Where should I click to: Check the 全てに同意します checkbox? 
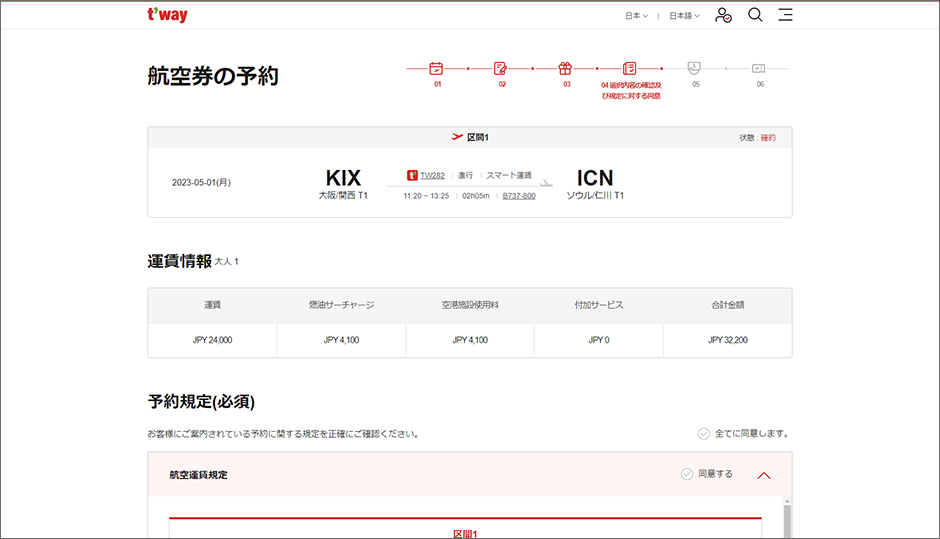tap(704, 434)
